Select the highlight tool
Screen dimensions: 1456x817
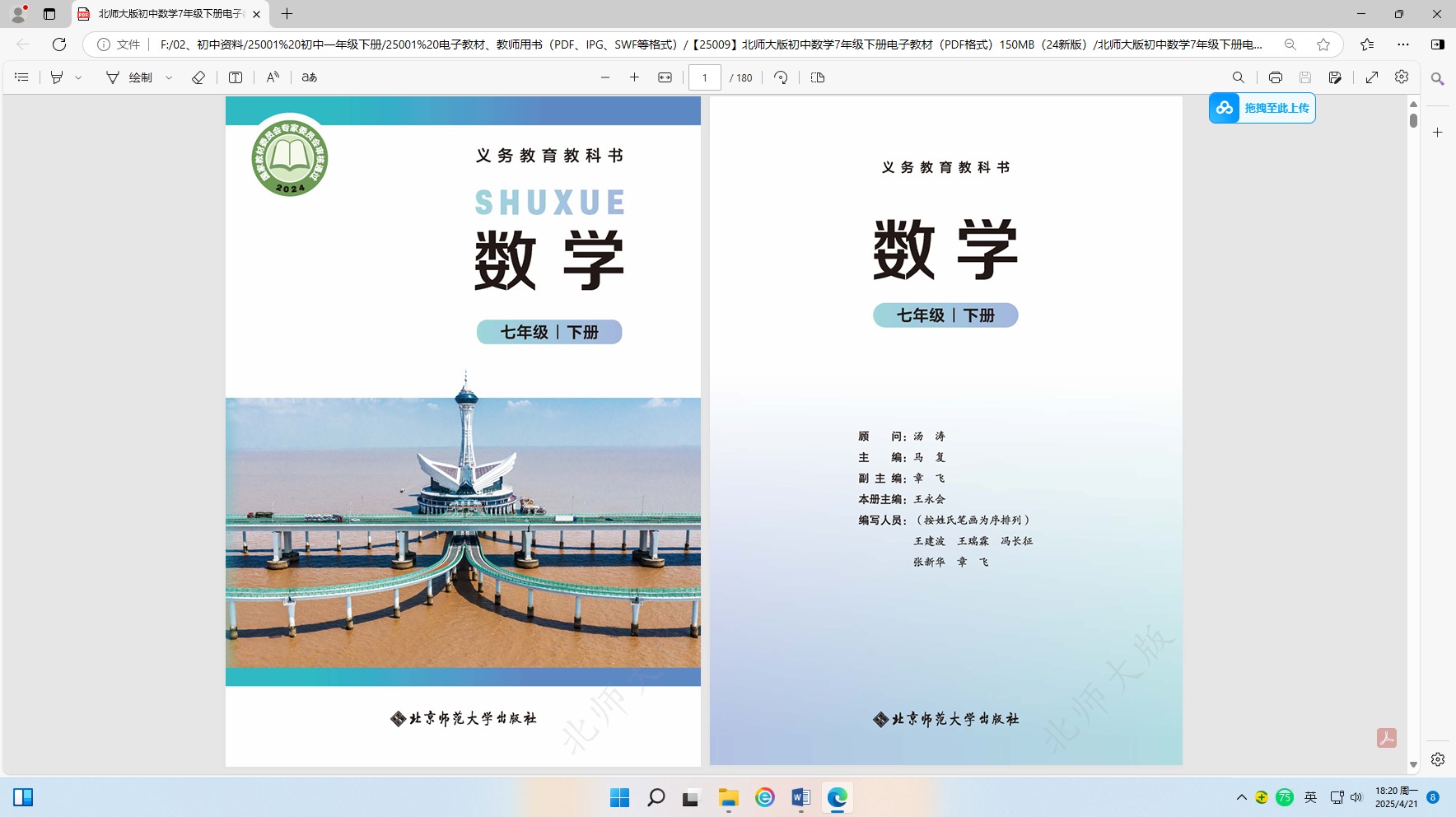57,77
